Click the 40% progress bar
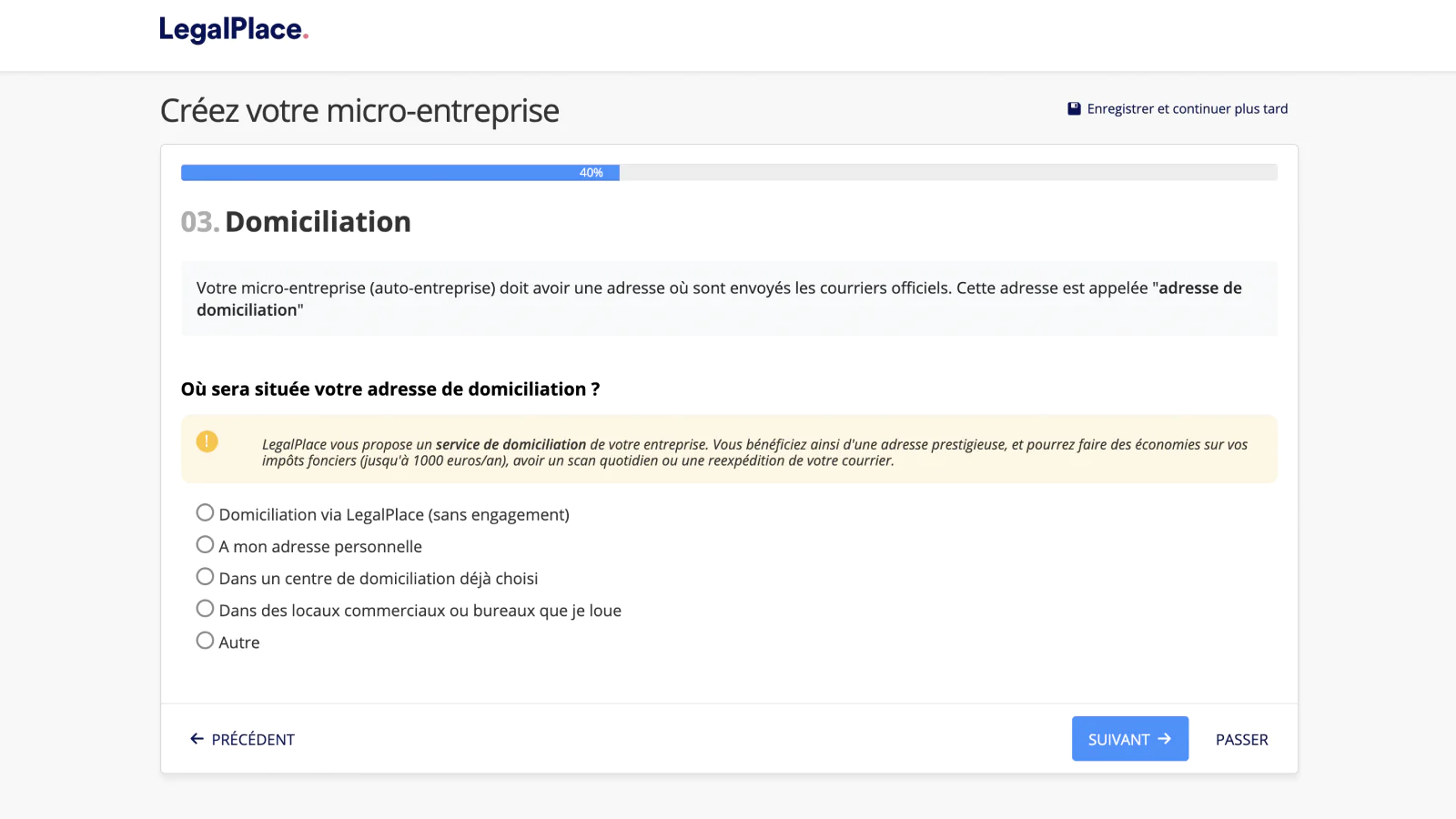Screen dimensions: 1456x819 point(400,173)
